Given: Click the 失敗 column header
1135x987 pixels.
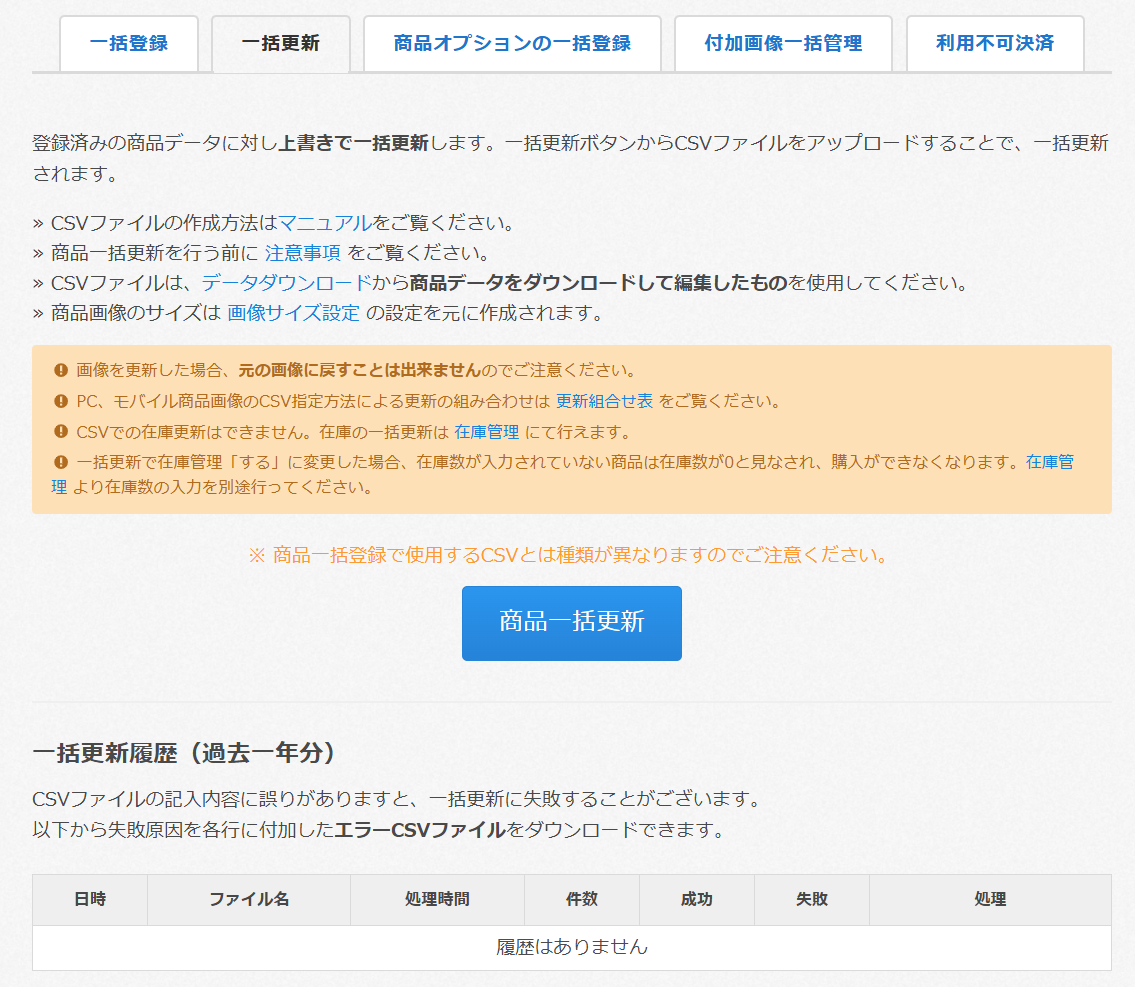Looking at the screenshot, I should pos(812,899).
